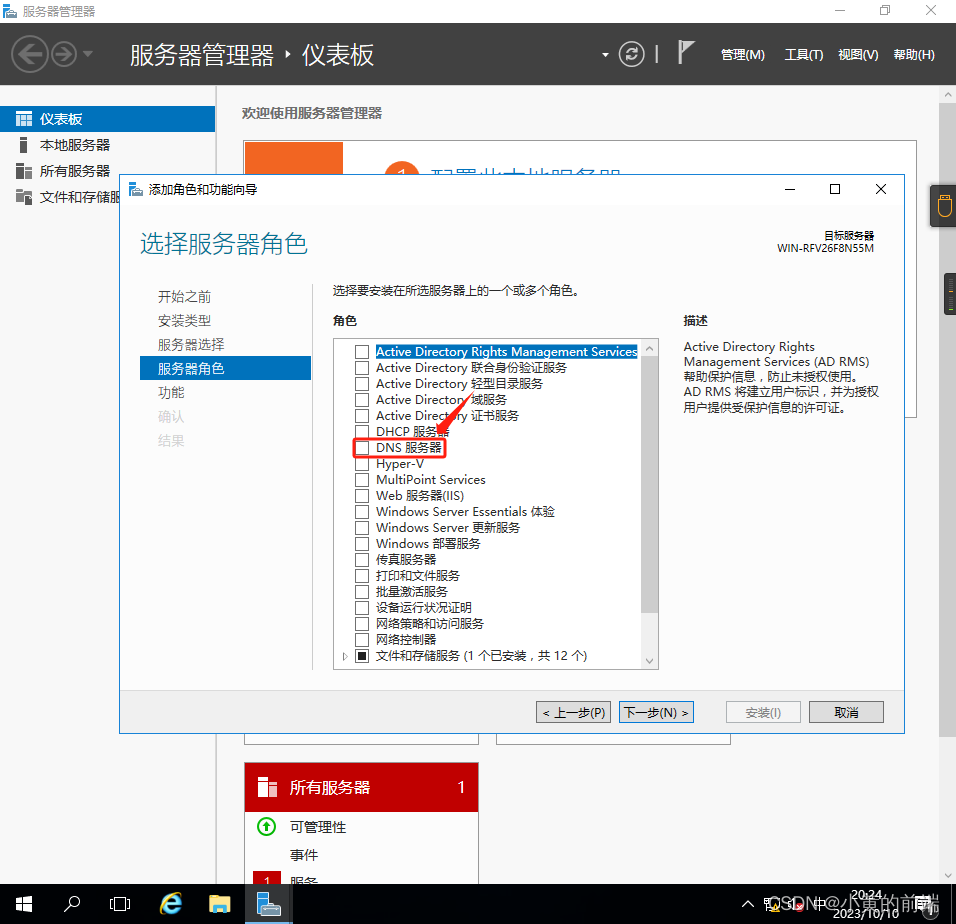This screenshot has width=956, height=924.
Task: Check Windows Server Essentials 体验
Action: [x=362, y=511]
